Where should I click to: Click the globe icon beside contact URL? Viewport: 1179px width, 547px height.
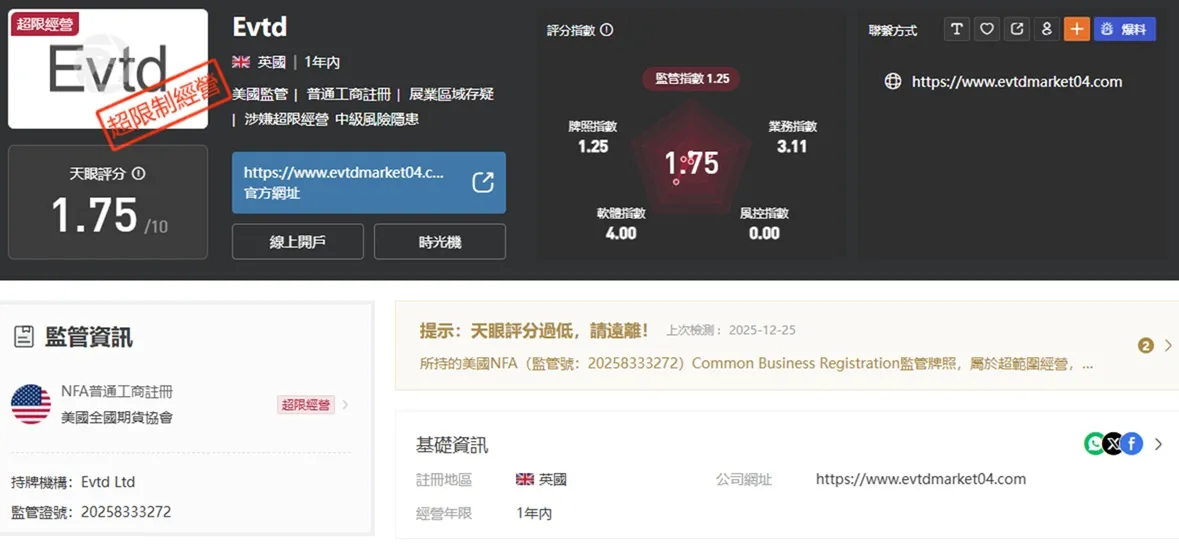pyautogui.click(x=893, y=81)
